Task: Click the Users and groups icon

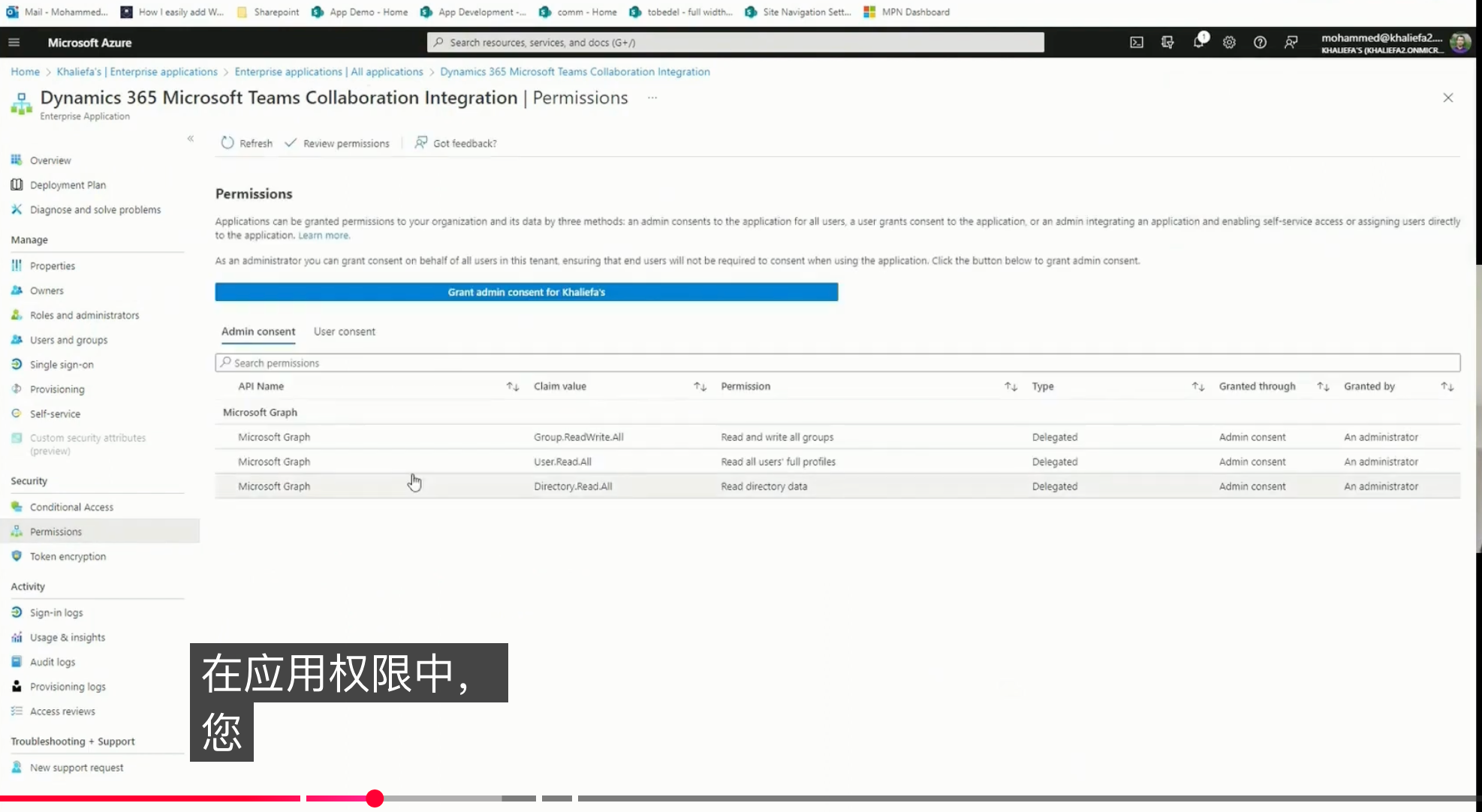Action: 17,340
